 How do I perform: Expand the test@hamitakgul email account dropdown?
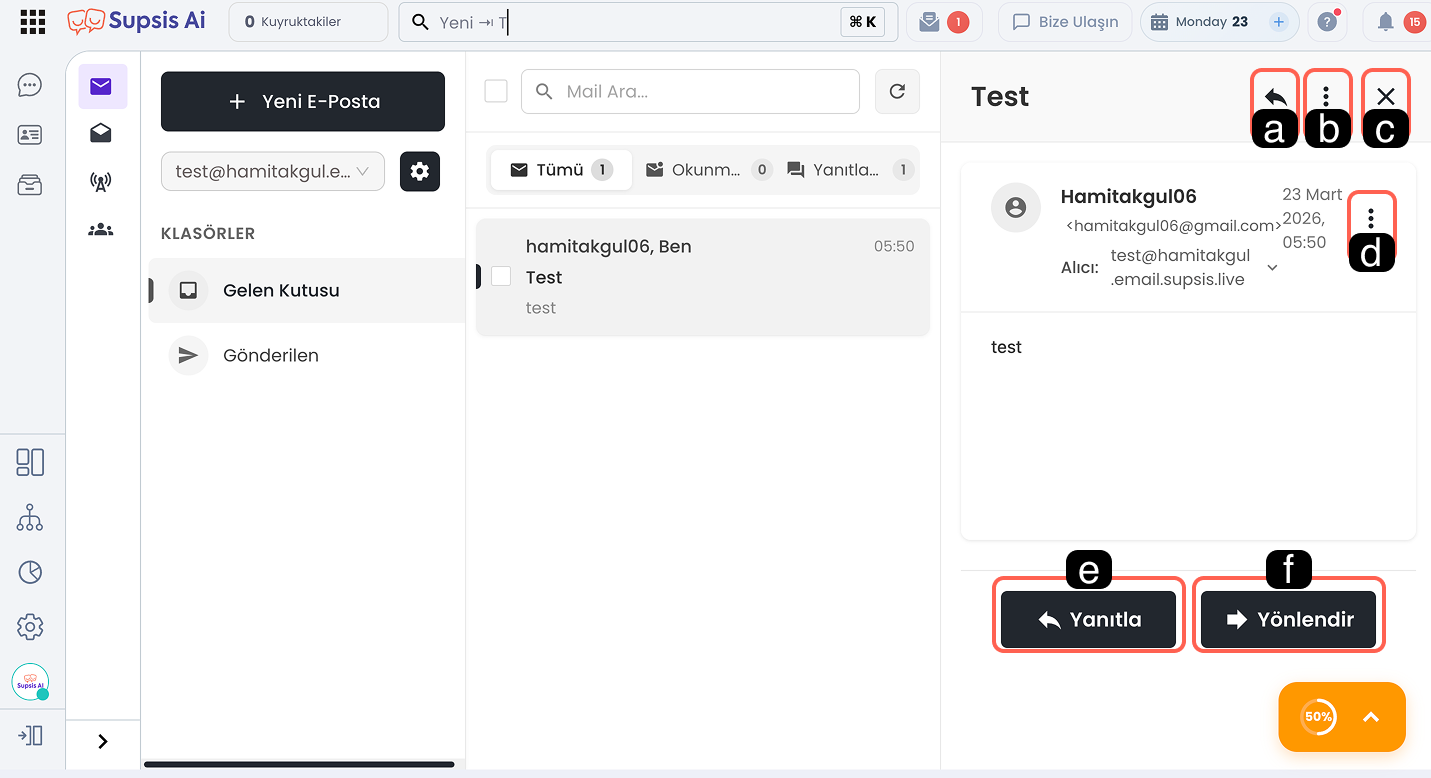tap(273, 171)
